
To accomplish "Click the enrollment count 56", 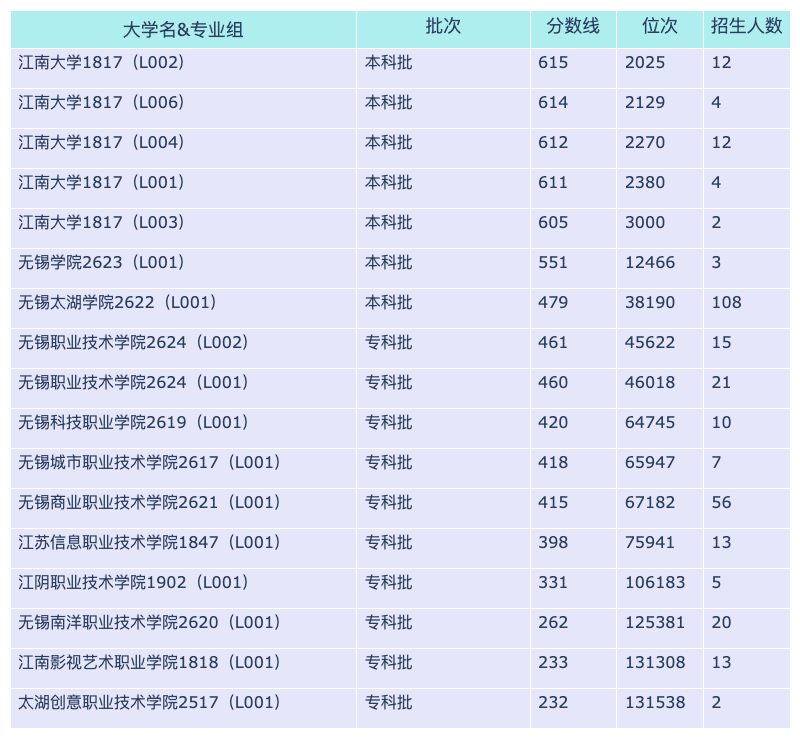I will pos(721,503).
